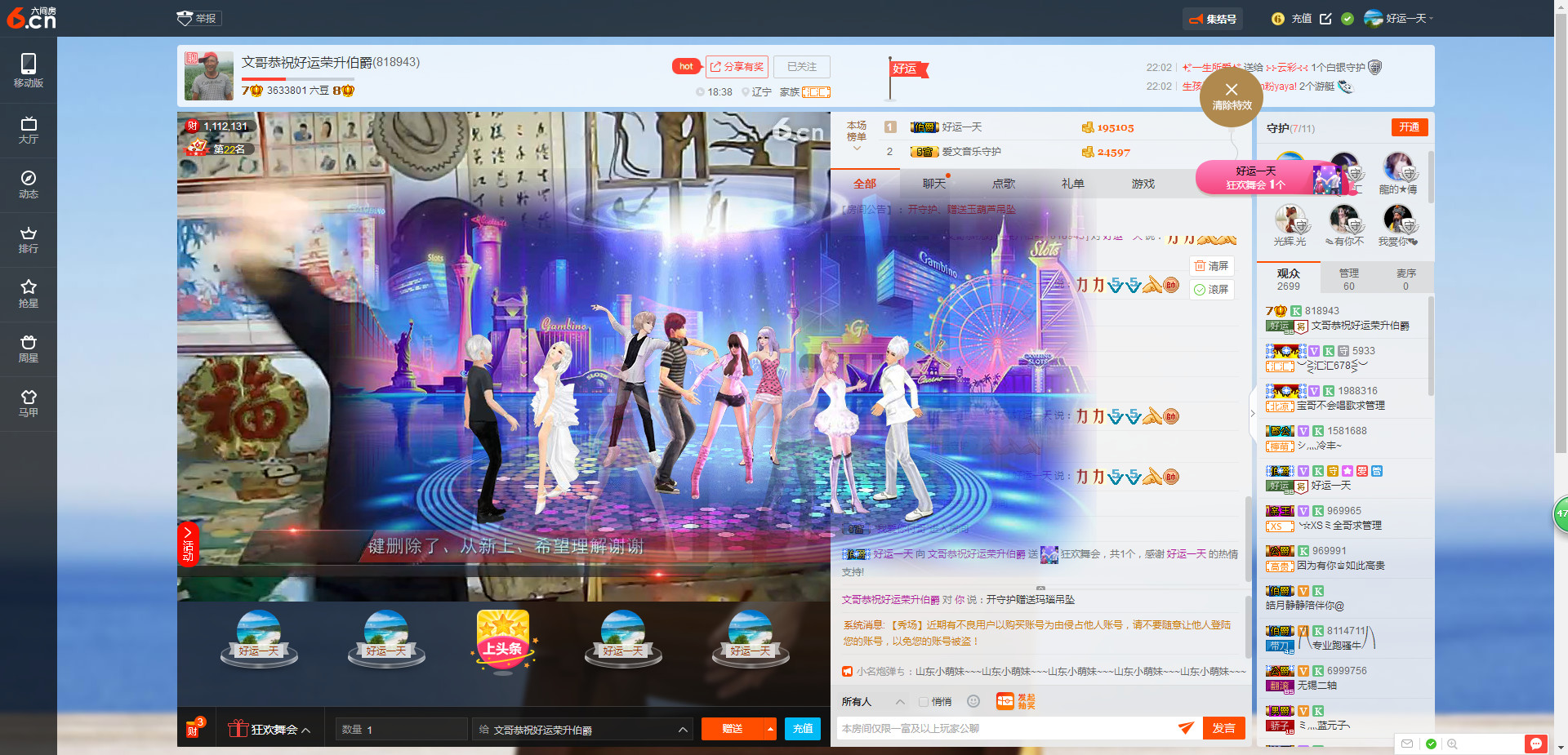Open the 赠送 button arrow dropdown
The width and height of the screenshot is (1568, 755).
(770, 729)
